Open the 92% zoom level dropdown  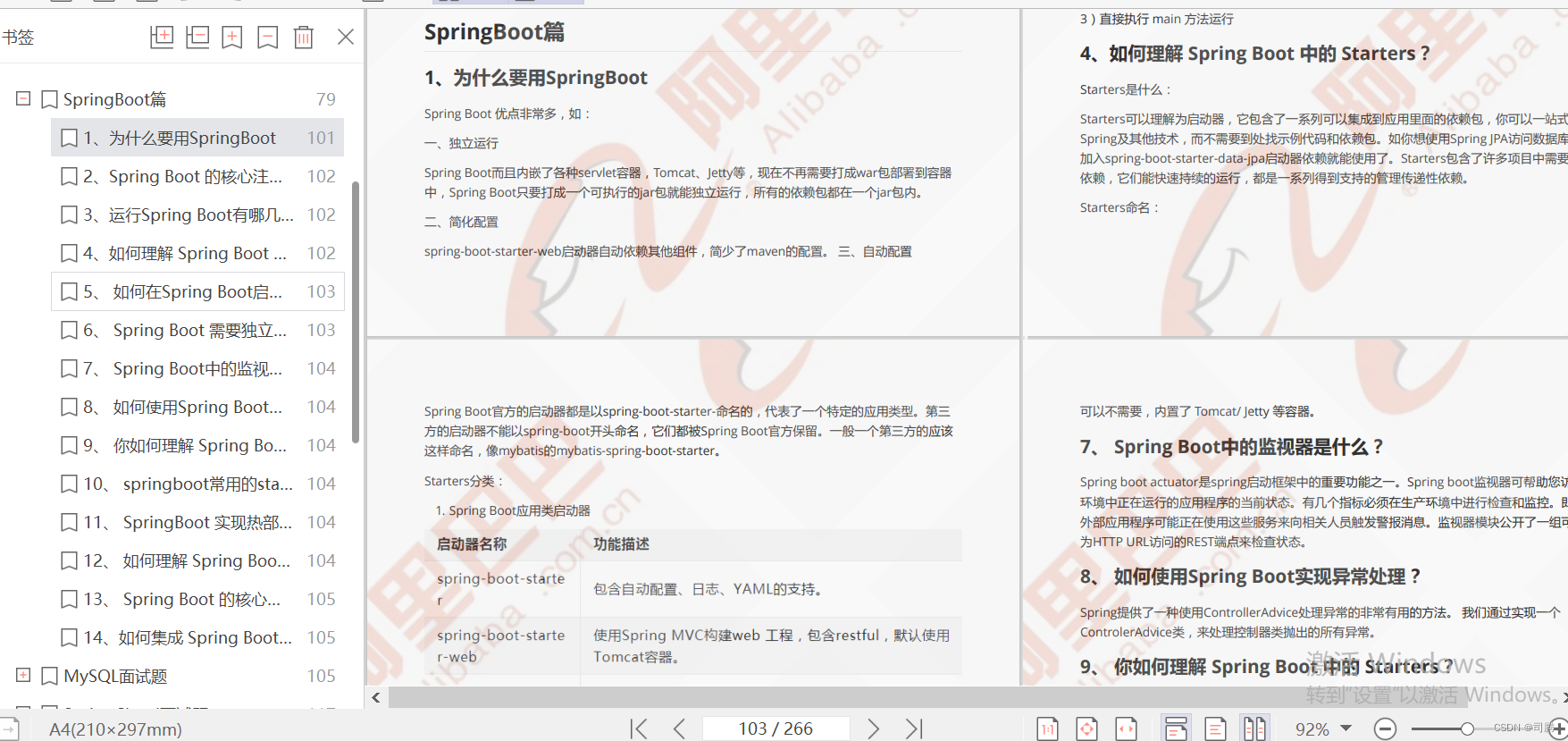[x=1346, y=728]
